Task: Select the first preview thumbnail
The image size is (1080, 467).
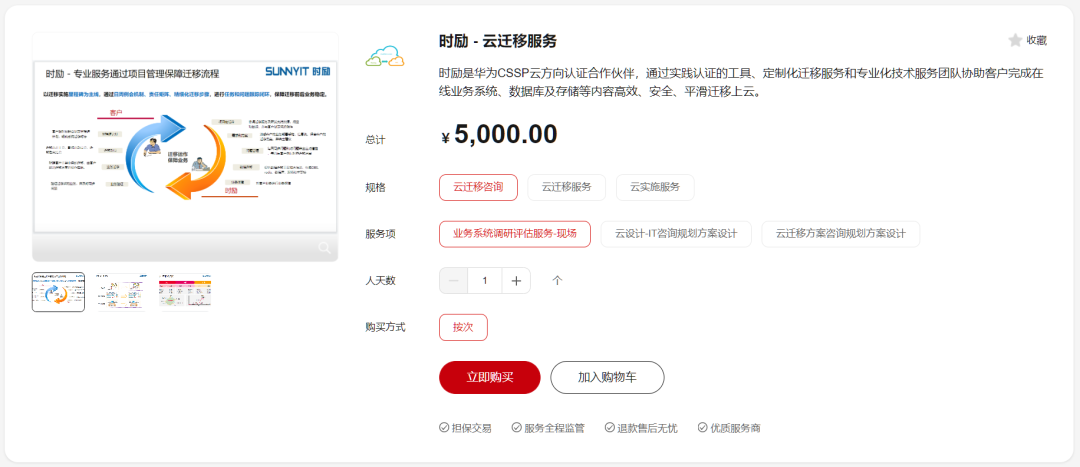Action: [x=59, y=292]
